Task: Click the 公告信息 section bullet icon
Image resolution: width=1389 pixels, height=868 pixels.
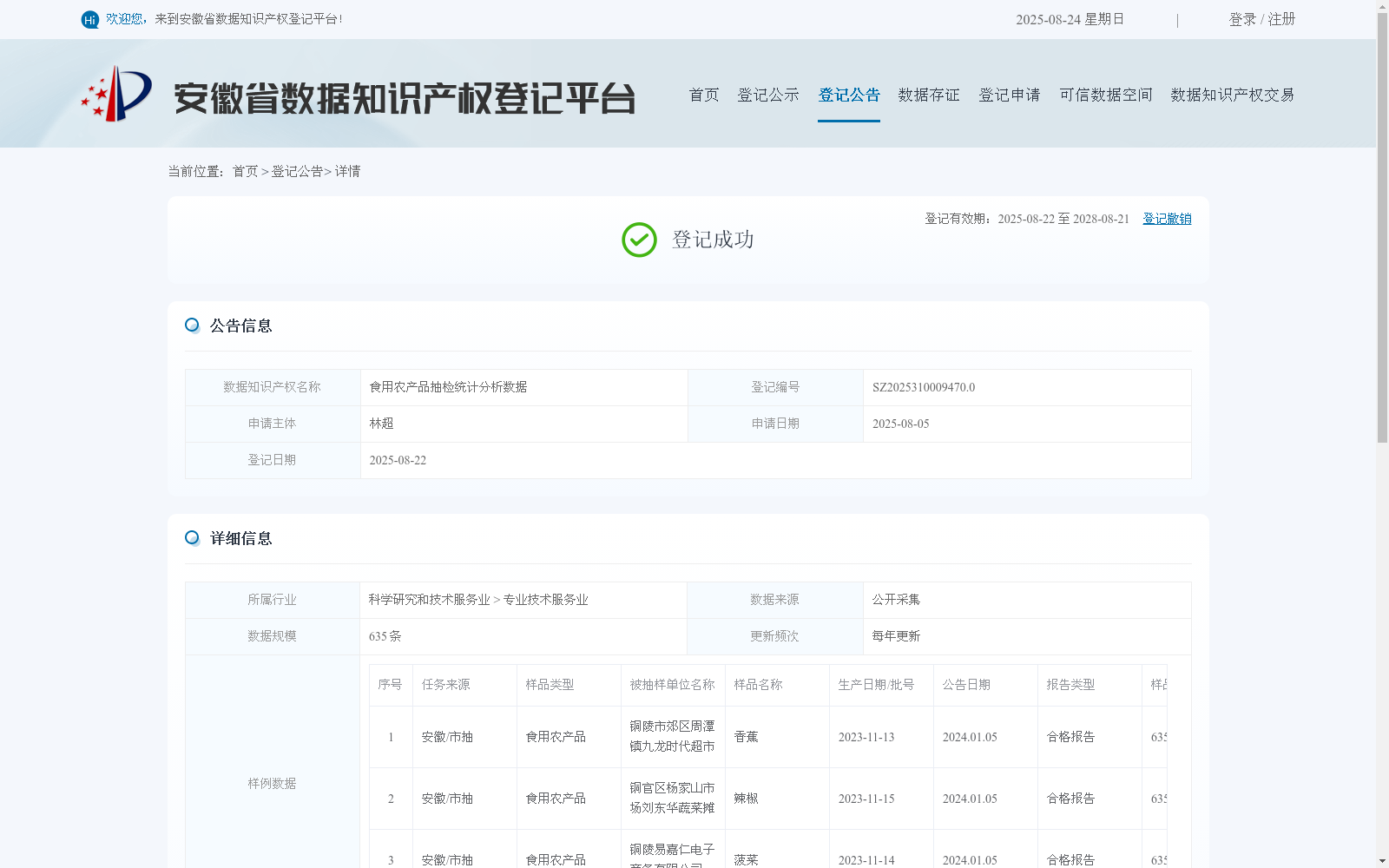Action: point(192,325)
